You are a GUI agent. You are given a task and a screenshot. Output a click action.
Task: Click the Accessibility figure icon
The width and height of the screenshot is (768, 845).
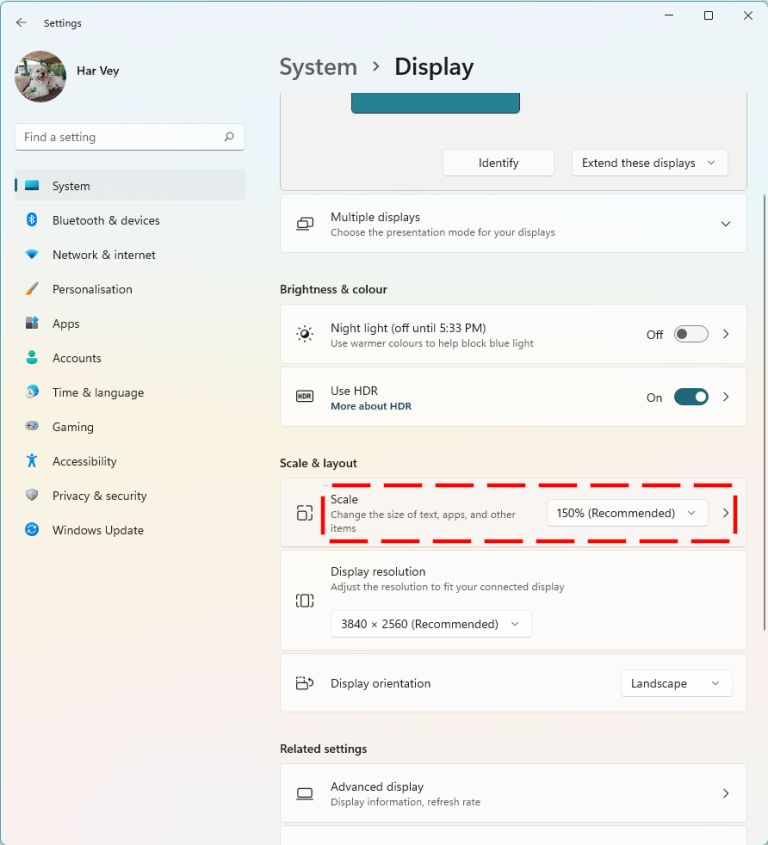32,461
